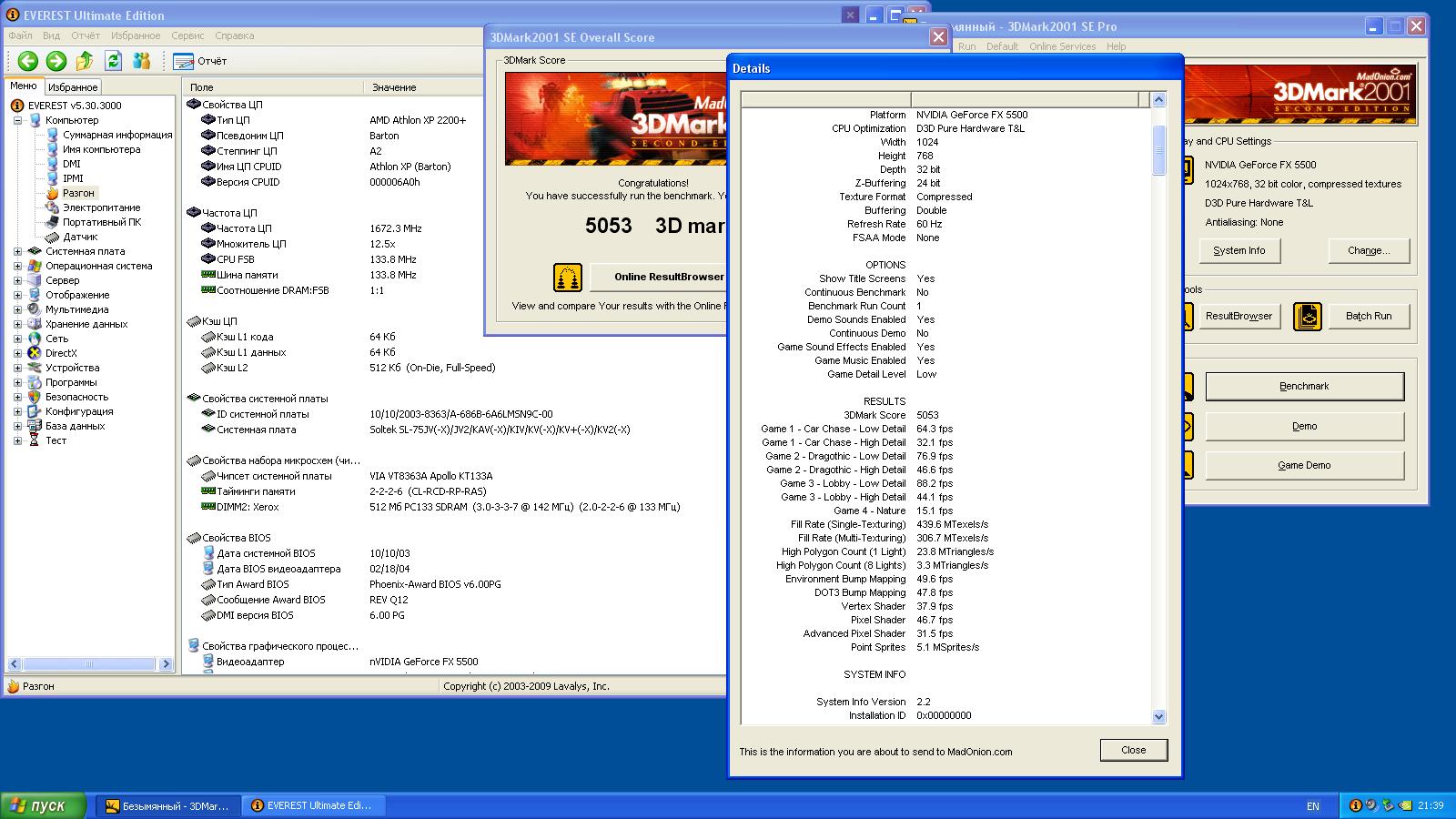Select the Датчик sensor tree item
Image resolution: width=1456 pixels, height=819 pixels.
[x=80, y=237]
